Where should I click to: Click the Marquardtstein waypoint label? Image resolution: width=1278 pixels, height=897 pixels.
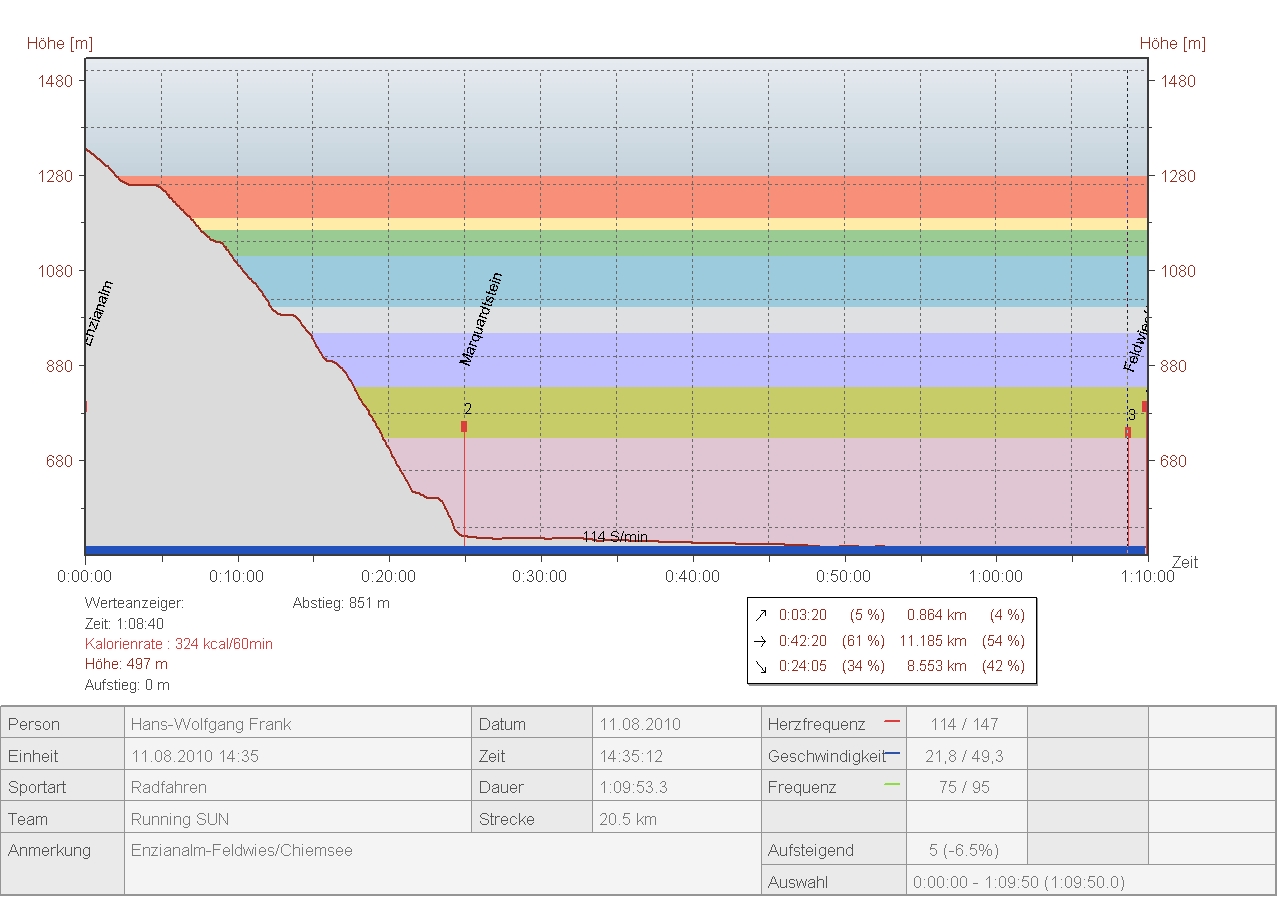point(481,319)
